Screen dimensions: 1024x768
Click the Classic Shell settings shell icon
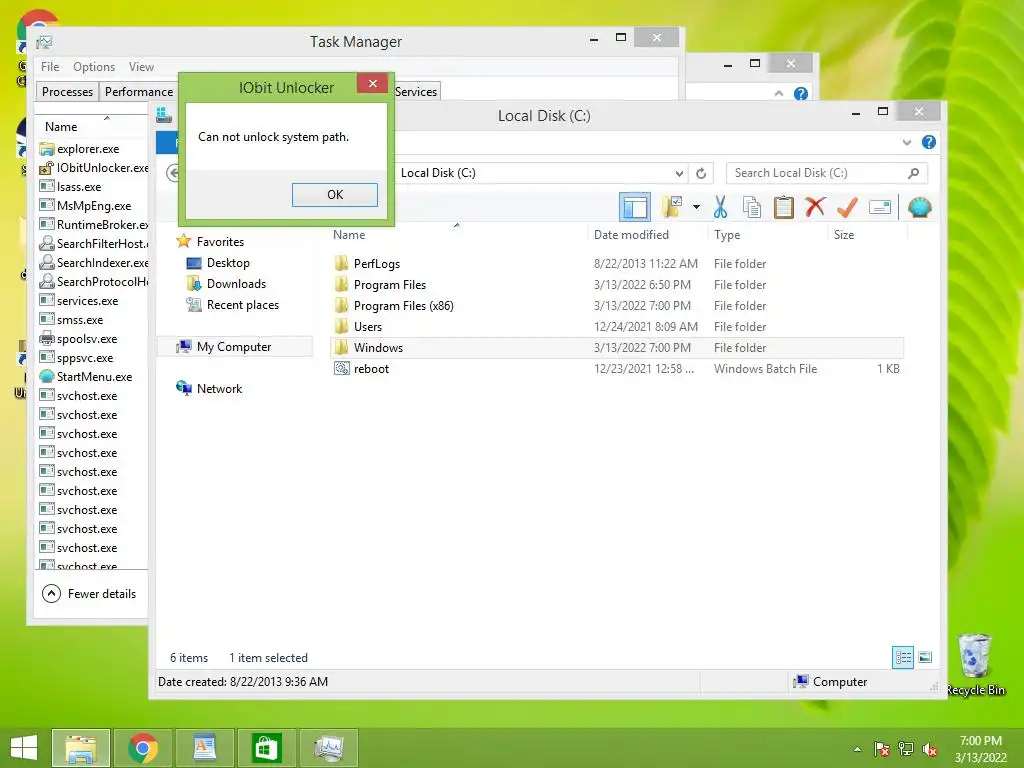(x=920, y=207)
